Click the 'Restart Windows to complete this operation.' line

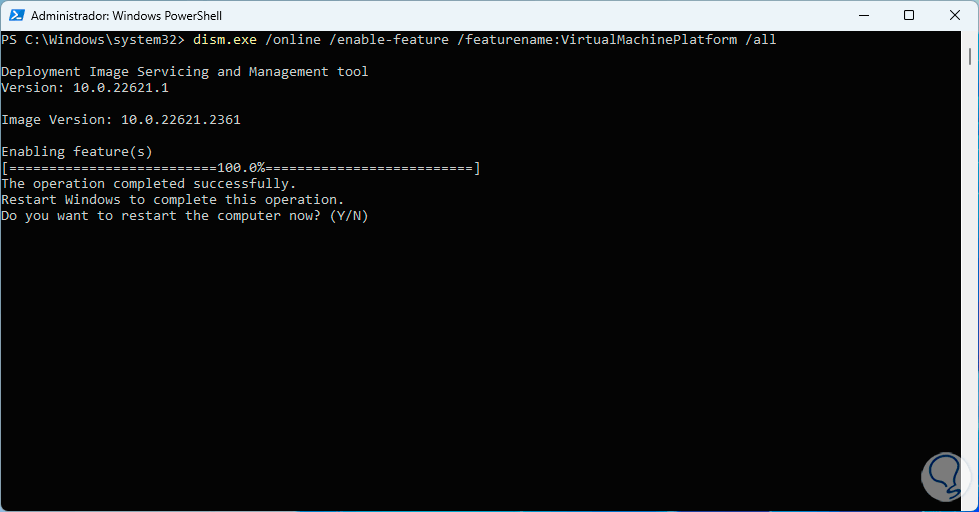coord(173,200)
